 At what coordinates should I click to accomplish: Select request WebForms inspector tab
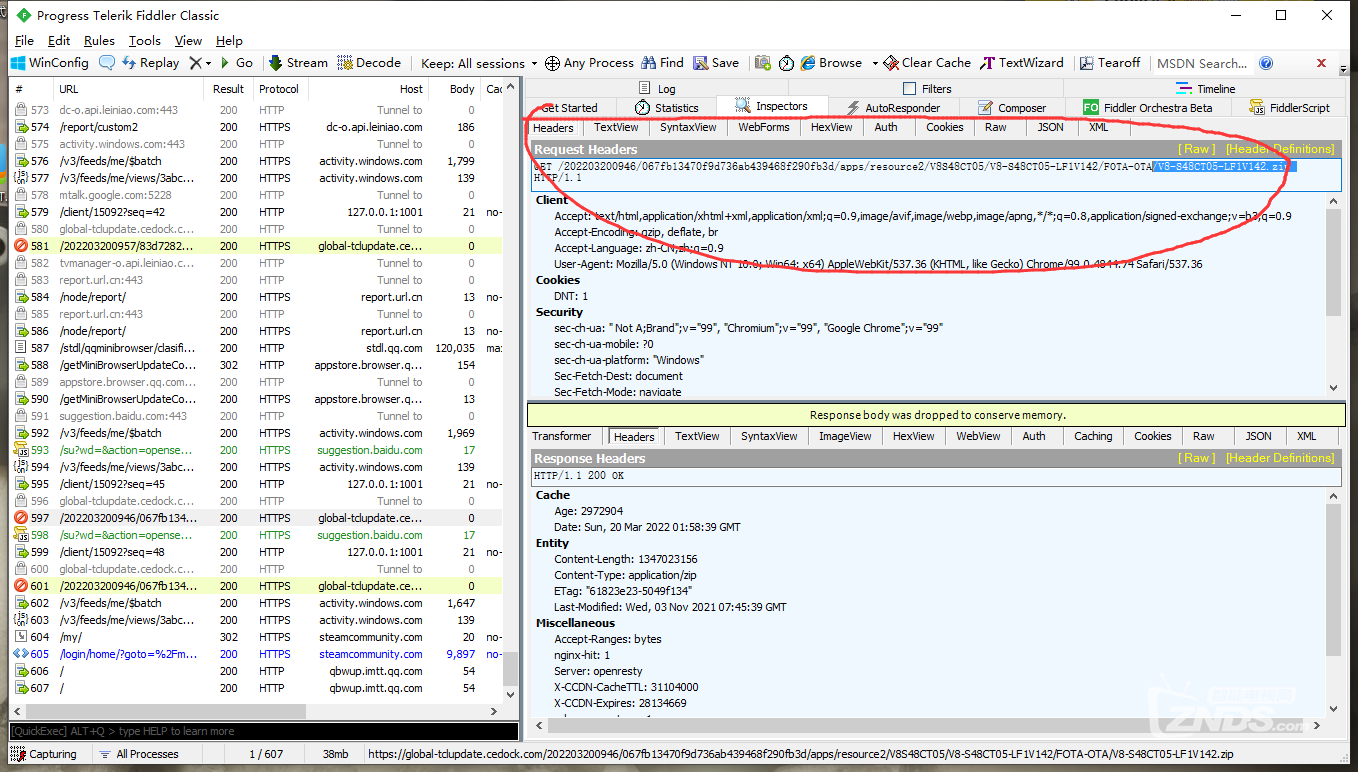pos(764,127)
